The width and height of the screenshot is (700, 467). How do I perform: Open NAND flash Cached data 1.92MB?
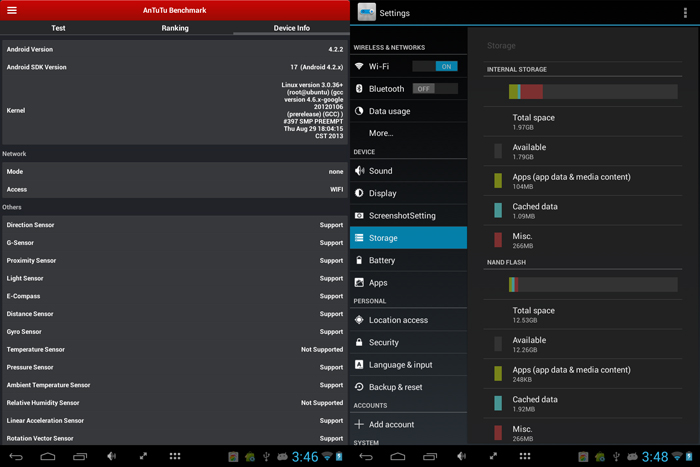point(583,403)
